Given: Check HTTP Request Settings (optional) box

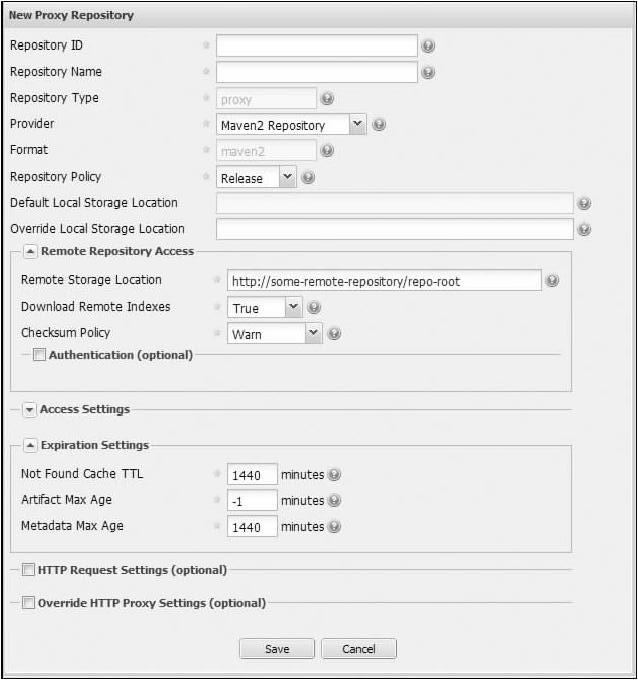Looking at the screenshot, I should 28,570.
